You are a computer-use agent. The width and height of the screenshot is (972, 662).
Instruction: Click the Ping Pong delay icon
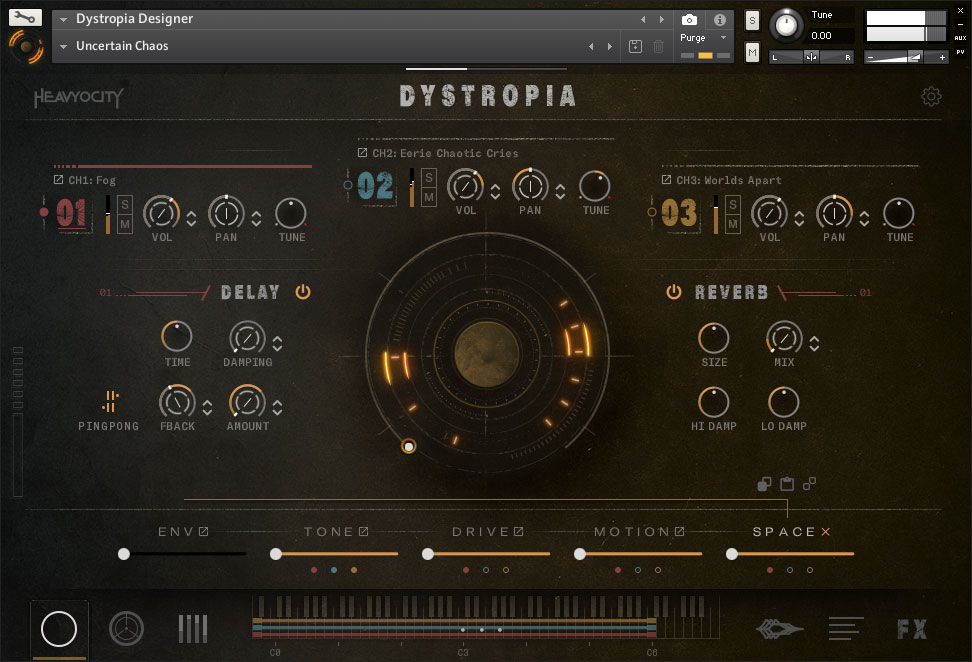pyautogui.click(x=109, y=402)
